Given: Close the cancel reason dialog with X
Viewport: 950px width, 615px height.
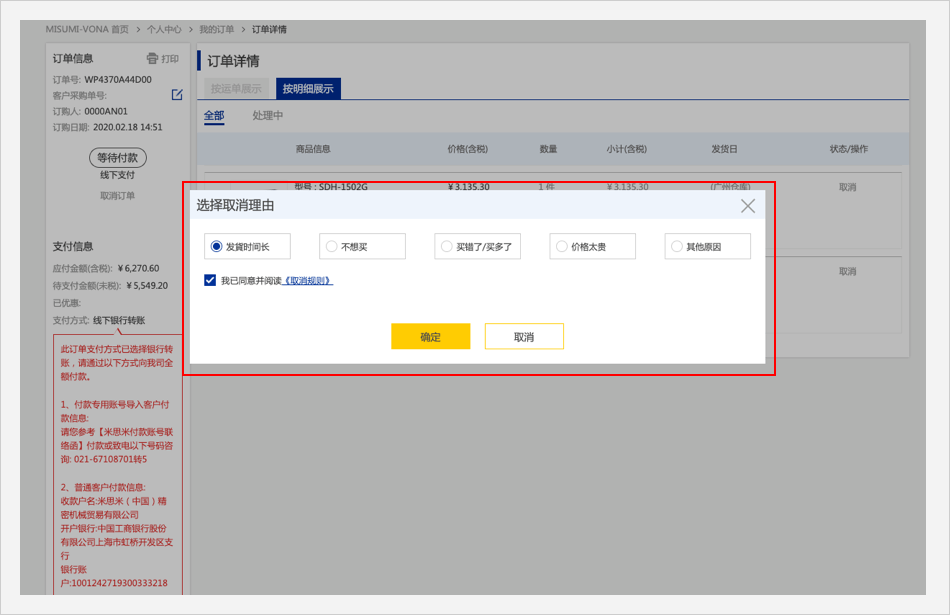Looking at the screenshot, I should (748, 206).
